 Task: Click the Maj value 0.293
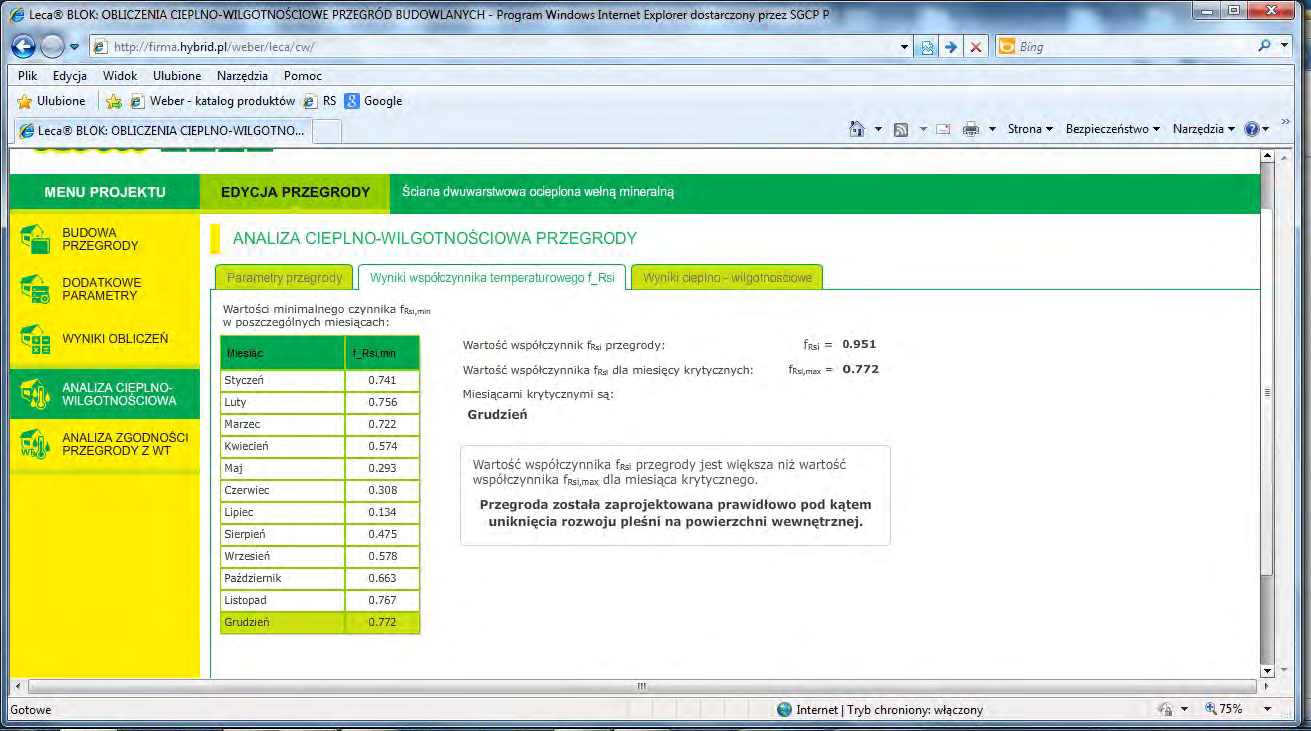click(x=382, y=468)
